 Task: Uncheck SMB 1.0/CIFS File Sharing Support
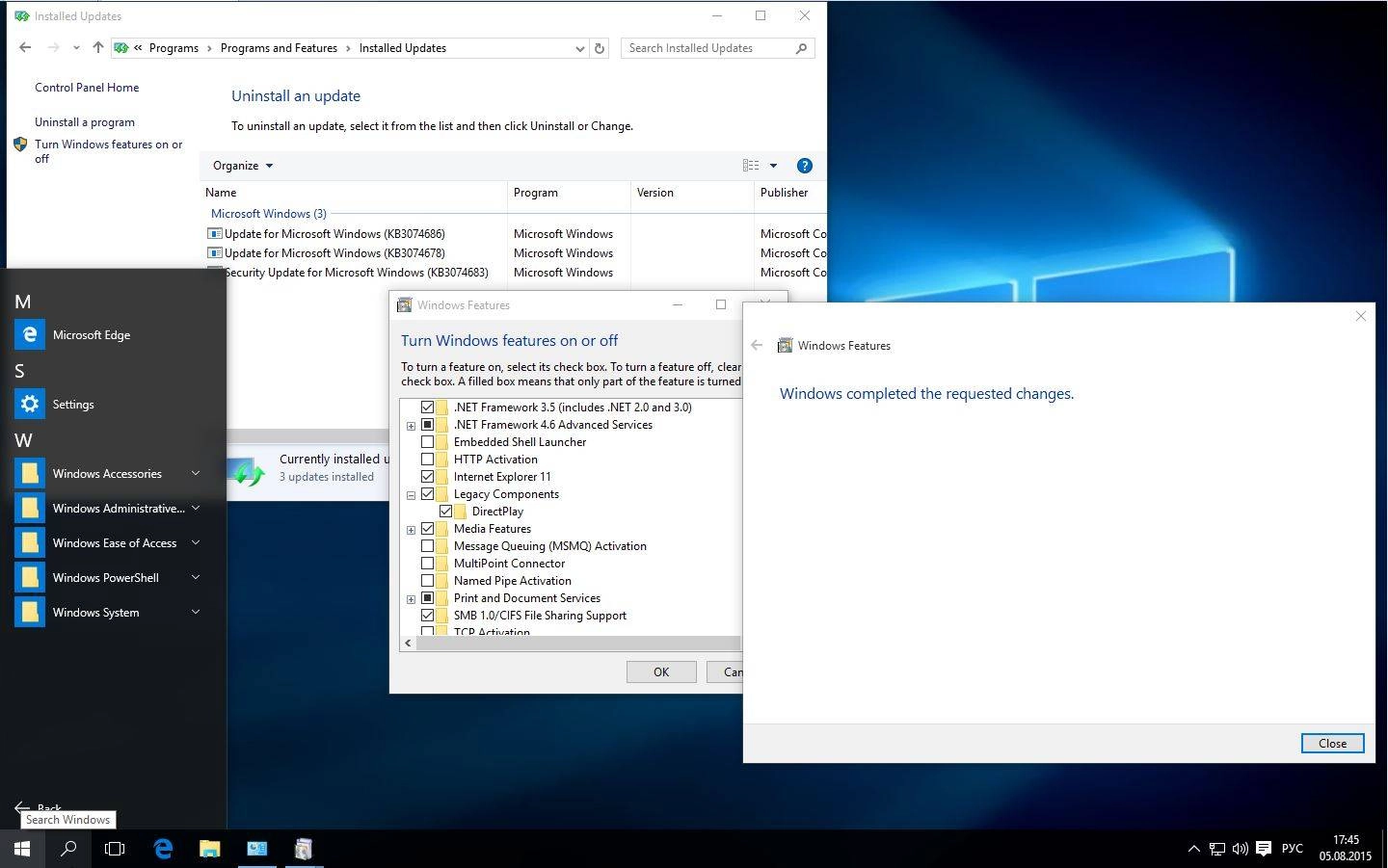pyautogui.click(x=427, y=616)
